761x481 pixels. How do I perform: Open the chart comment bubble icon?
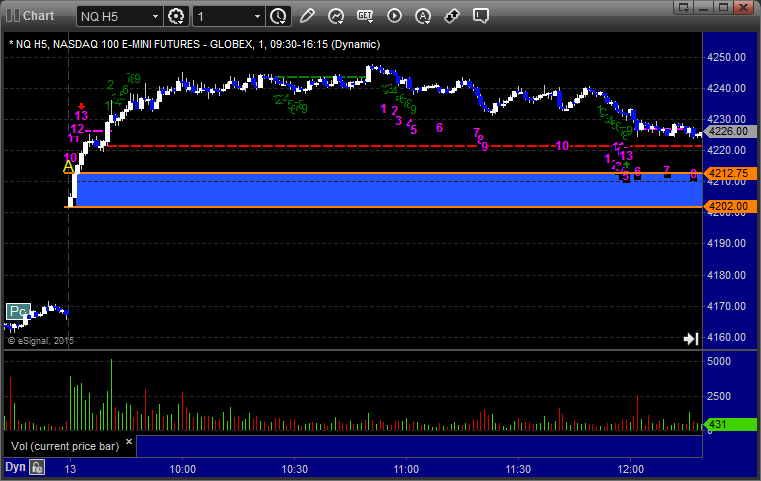(x=481, y=16)
